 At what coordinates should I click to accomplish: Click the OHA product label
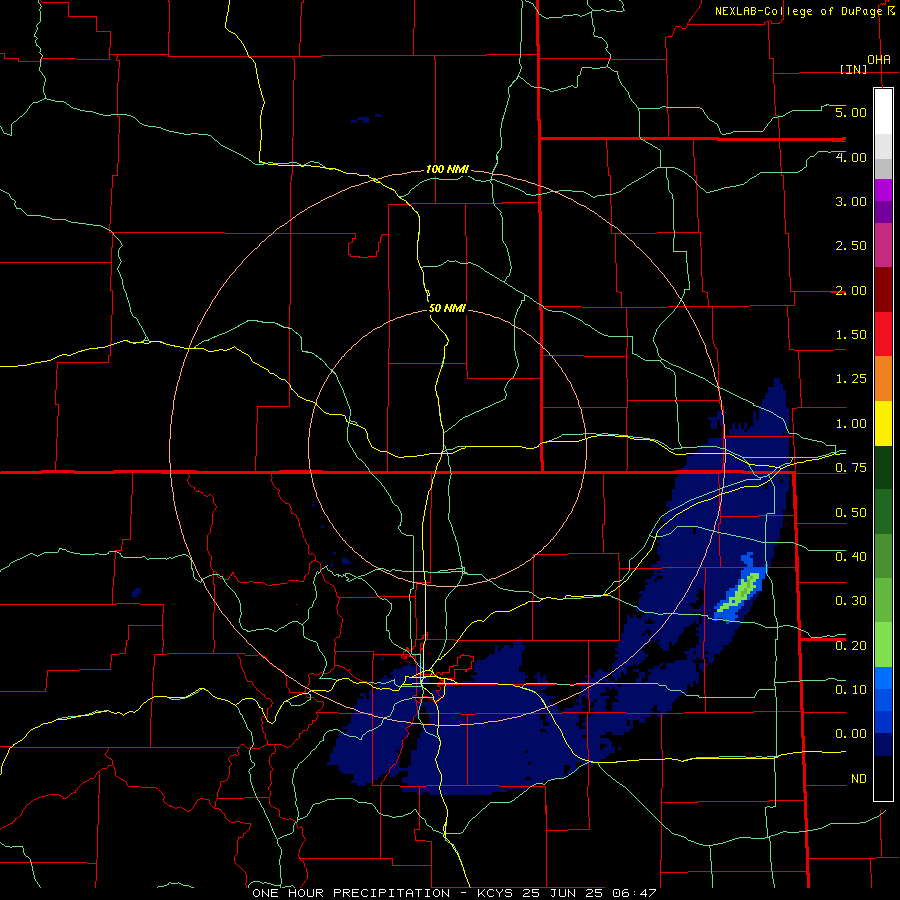click(x=879, y=59)
